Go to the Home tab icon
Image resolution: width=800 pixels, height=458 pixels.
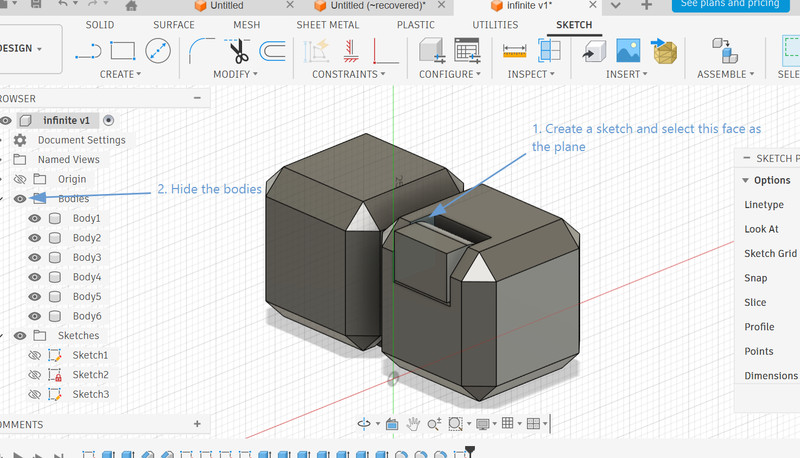tap(131, 6)
